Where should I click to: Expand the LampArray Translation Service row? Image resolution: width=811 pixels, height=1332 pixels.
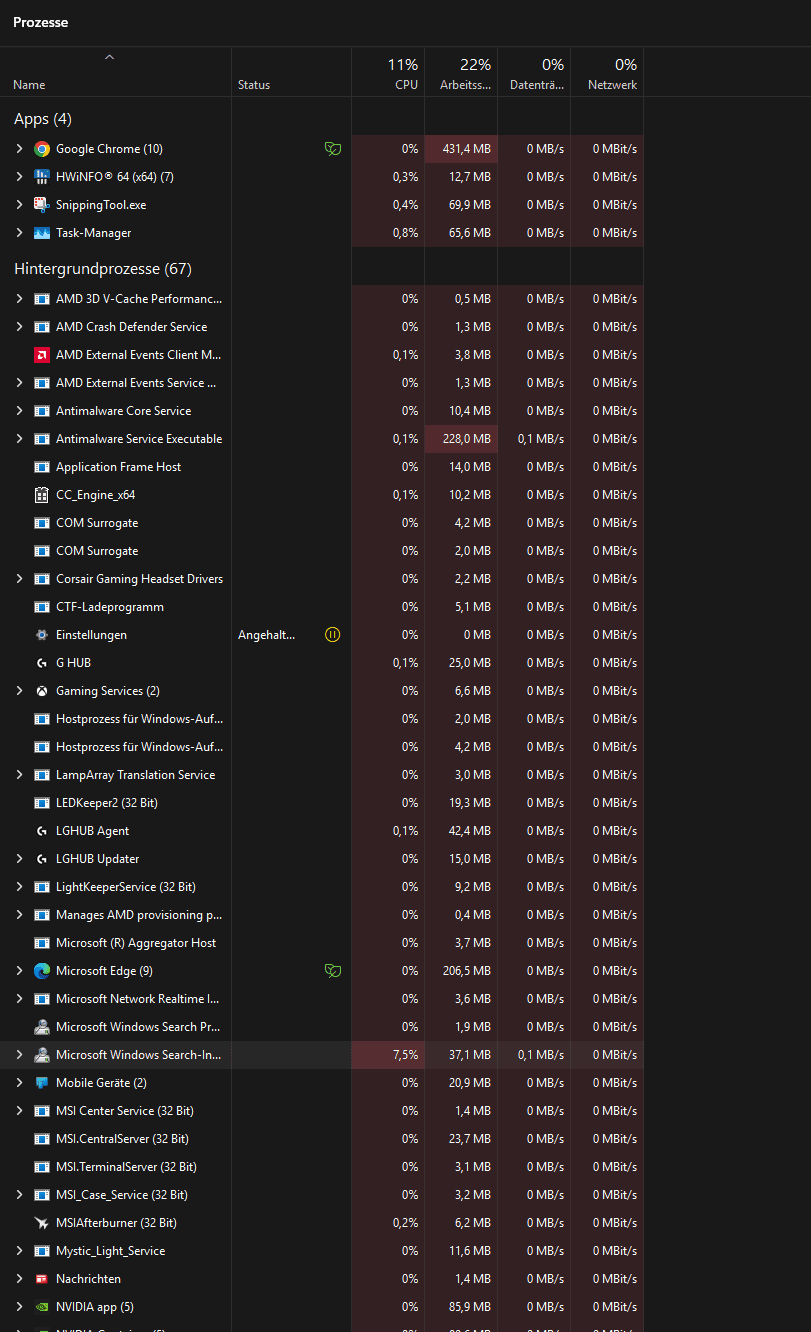[x=19, y=775]
